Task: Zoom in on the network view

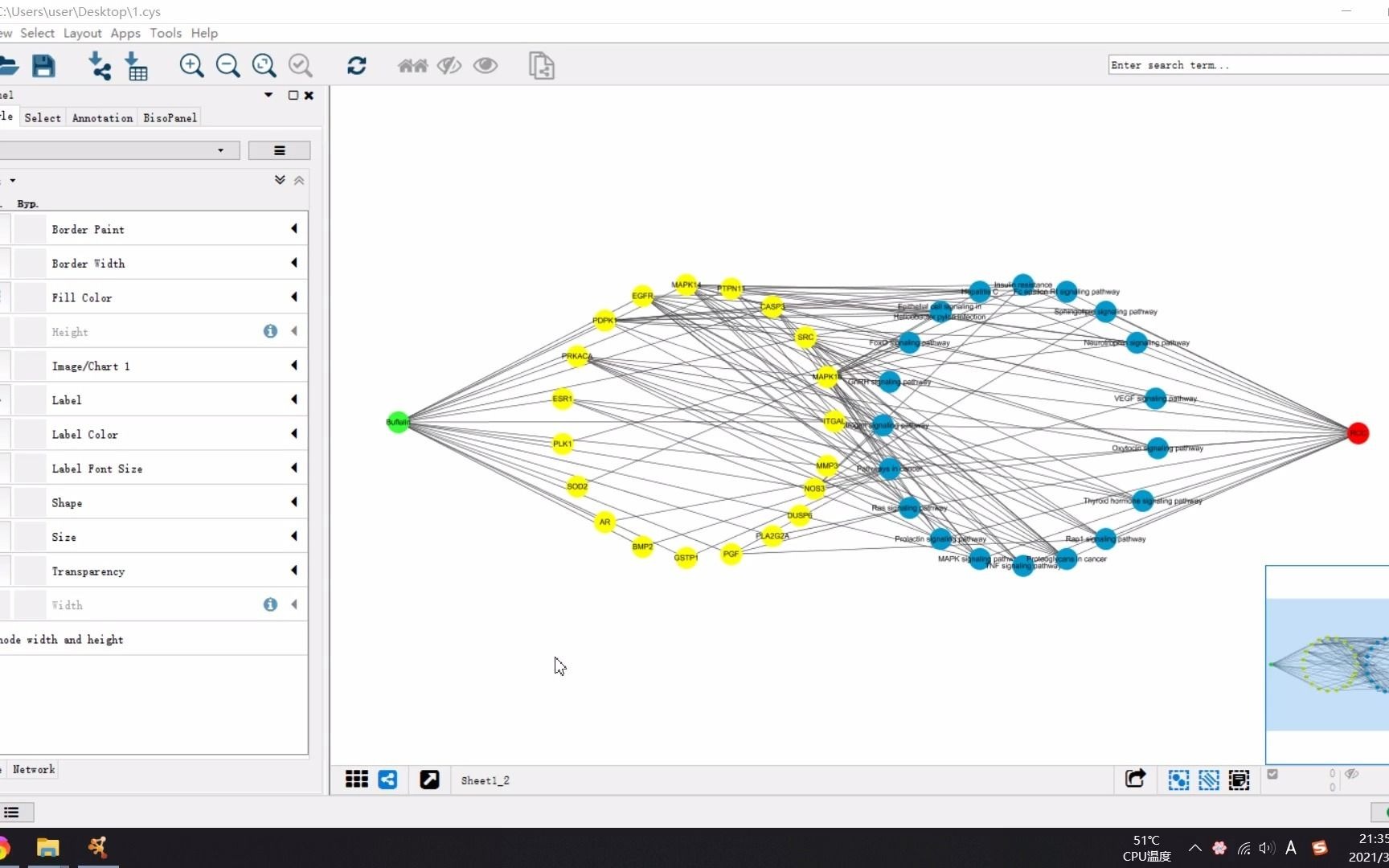Action: pyautogui.click(x=192, y=66)
